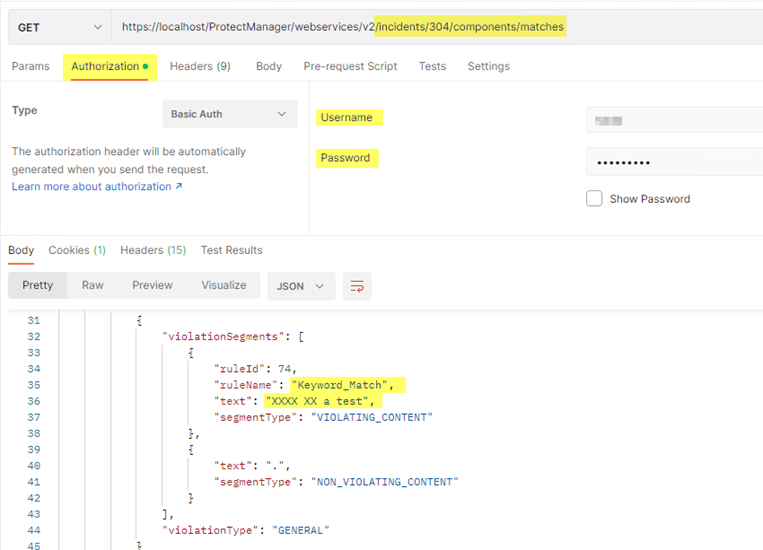This screenshot has height=550, width=763.
Task: Click the wrap lines icon beside JSON
Action: coord(356,286)
